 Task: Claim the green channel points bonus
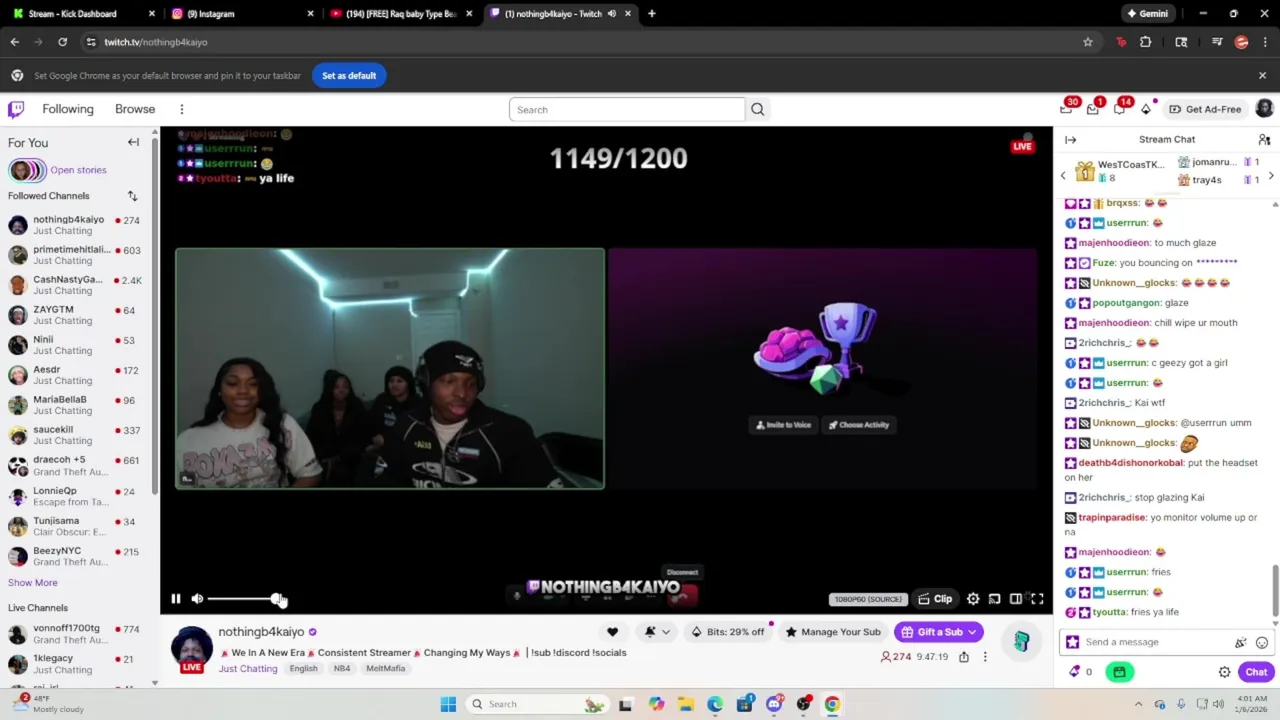(x=1119, y=672)
